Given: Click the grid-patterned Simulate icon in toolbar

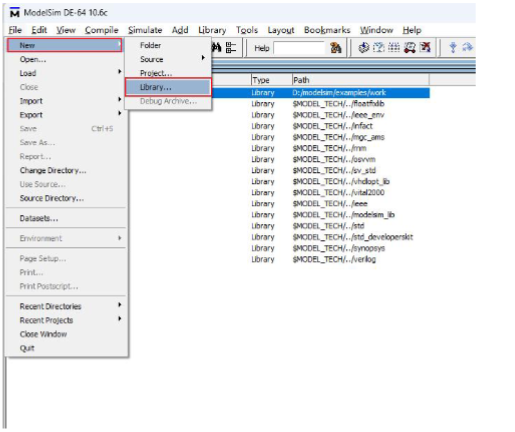Looking at the screenshot, I should [x=394, y=48].
